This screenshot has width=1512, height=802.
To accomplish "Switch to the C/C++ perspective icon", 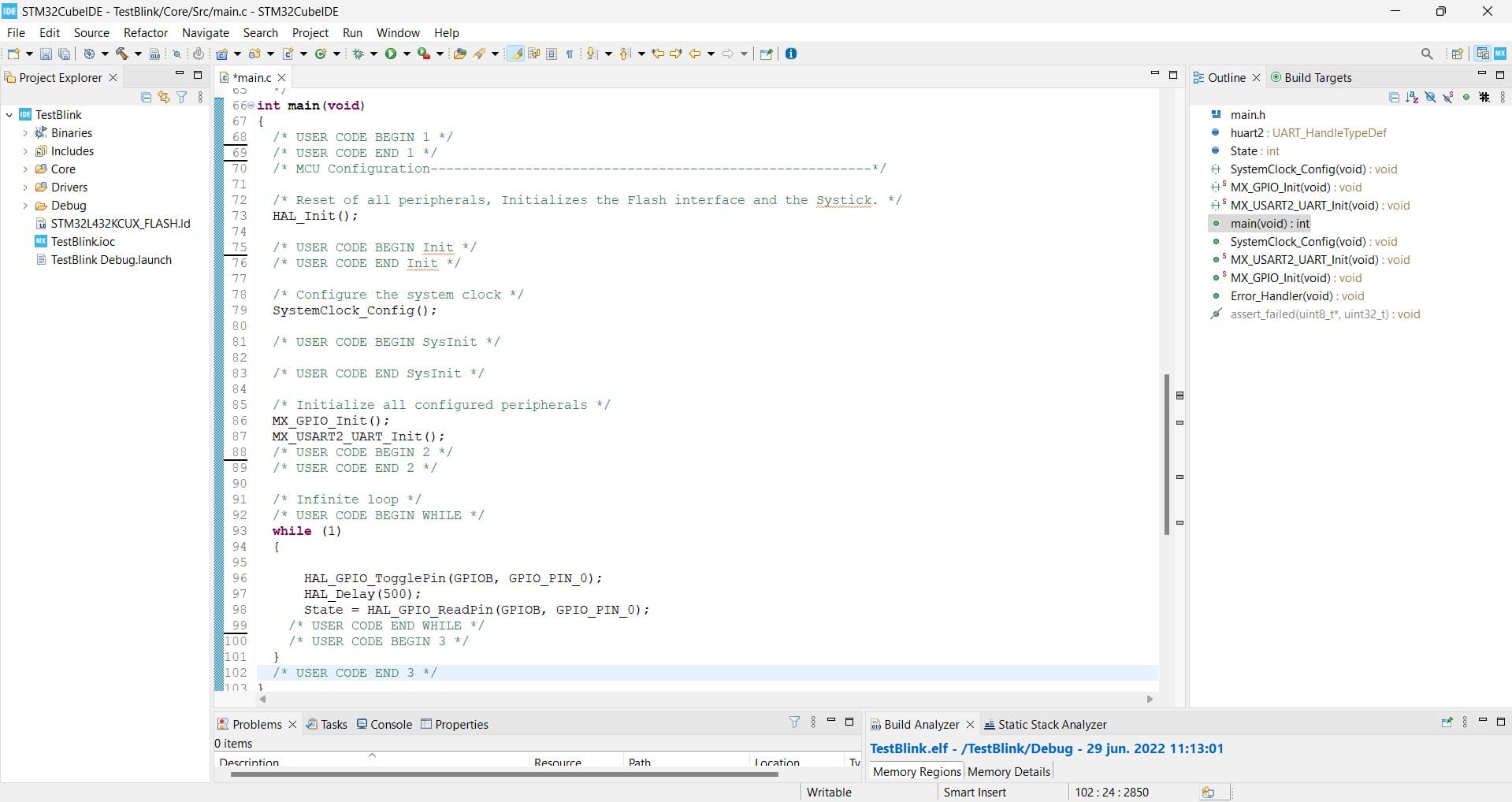I will (x=1483, y=54).
